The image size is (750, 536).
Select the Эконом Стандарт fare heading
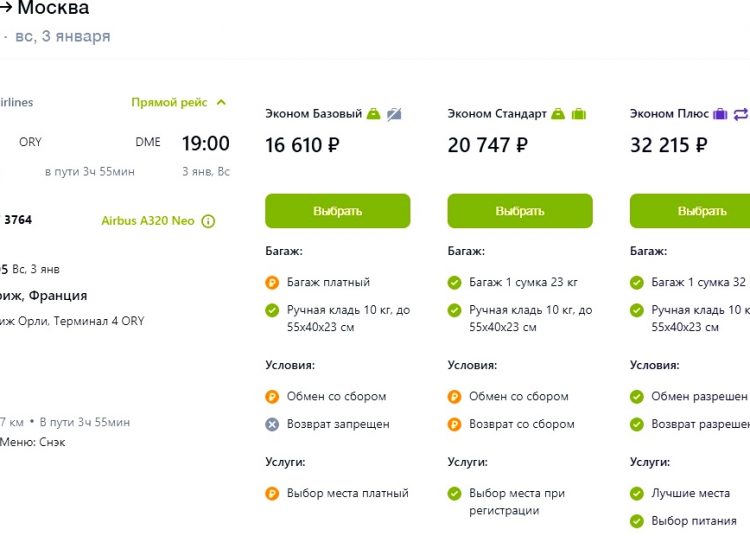click(x=497, y=114)
